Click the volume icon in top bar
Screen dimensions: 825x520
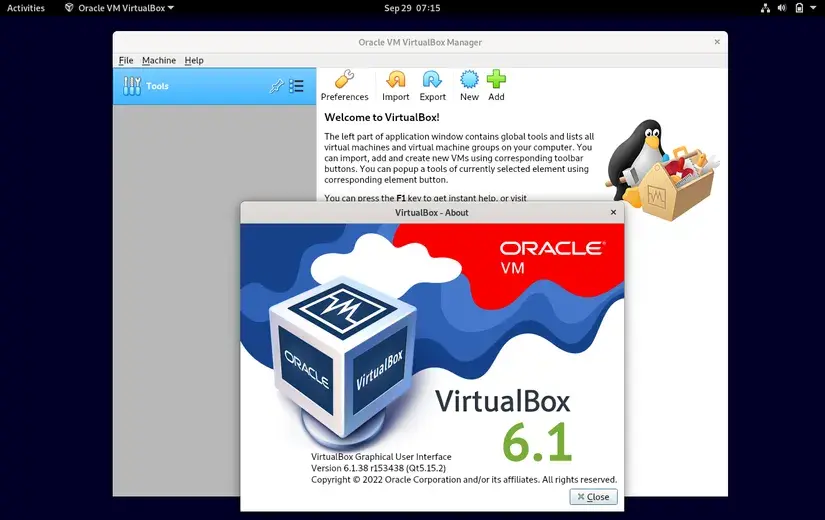coord(782,8)
